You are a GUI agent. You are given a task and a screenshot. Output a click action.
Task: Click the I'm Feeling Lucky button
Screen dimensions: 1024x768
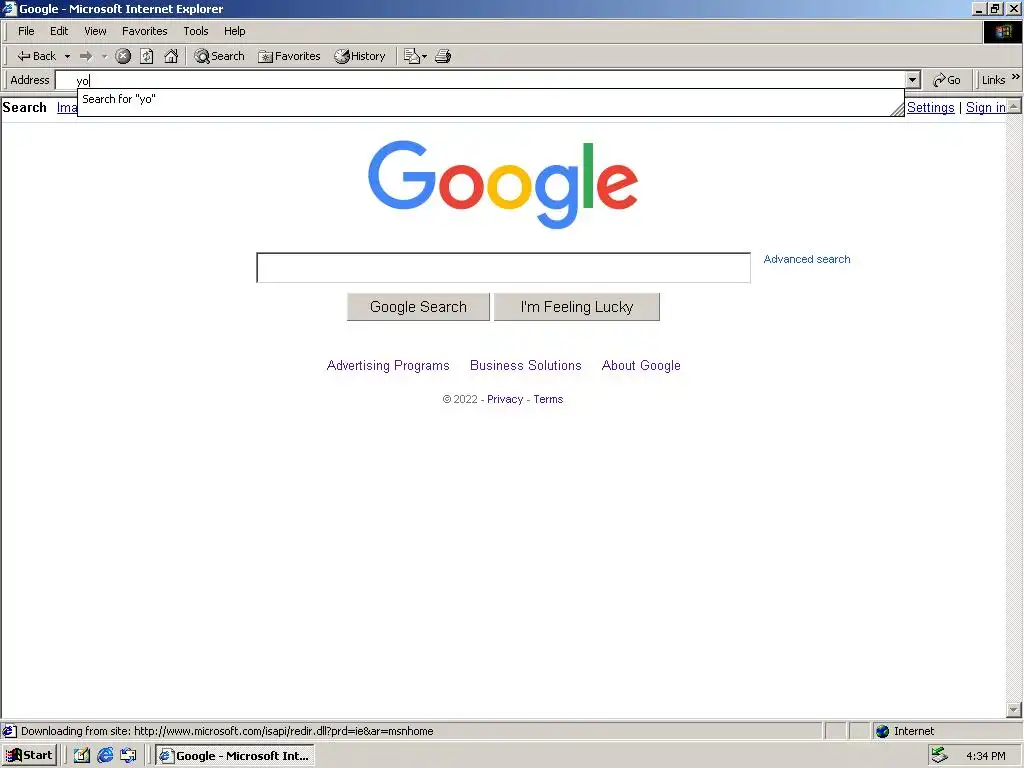pos(577,307)
